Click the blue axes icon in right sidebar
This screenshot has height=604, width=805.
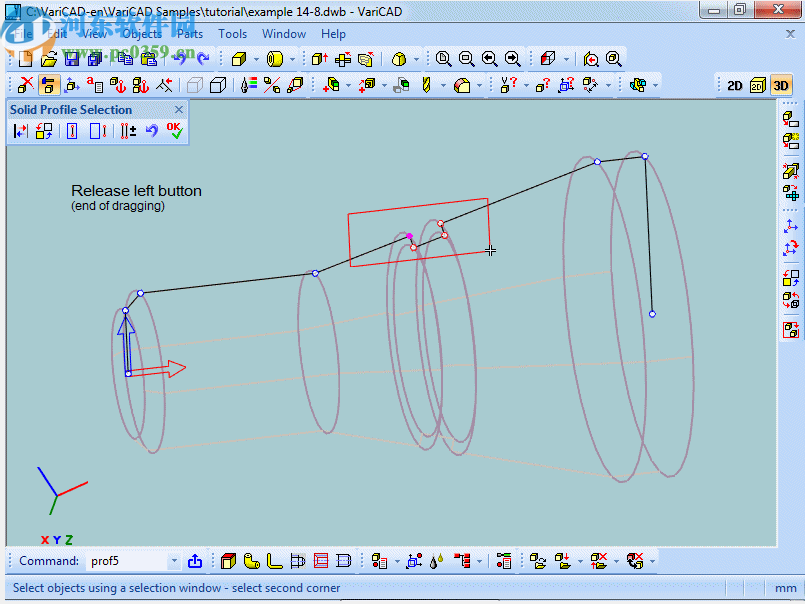(x=791, y=225)
